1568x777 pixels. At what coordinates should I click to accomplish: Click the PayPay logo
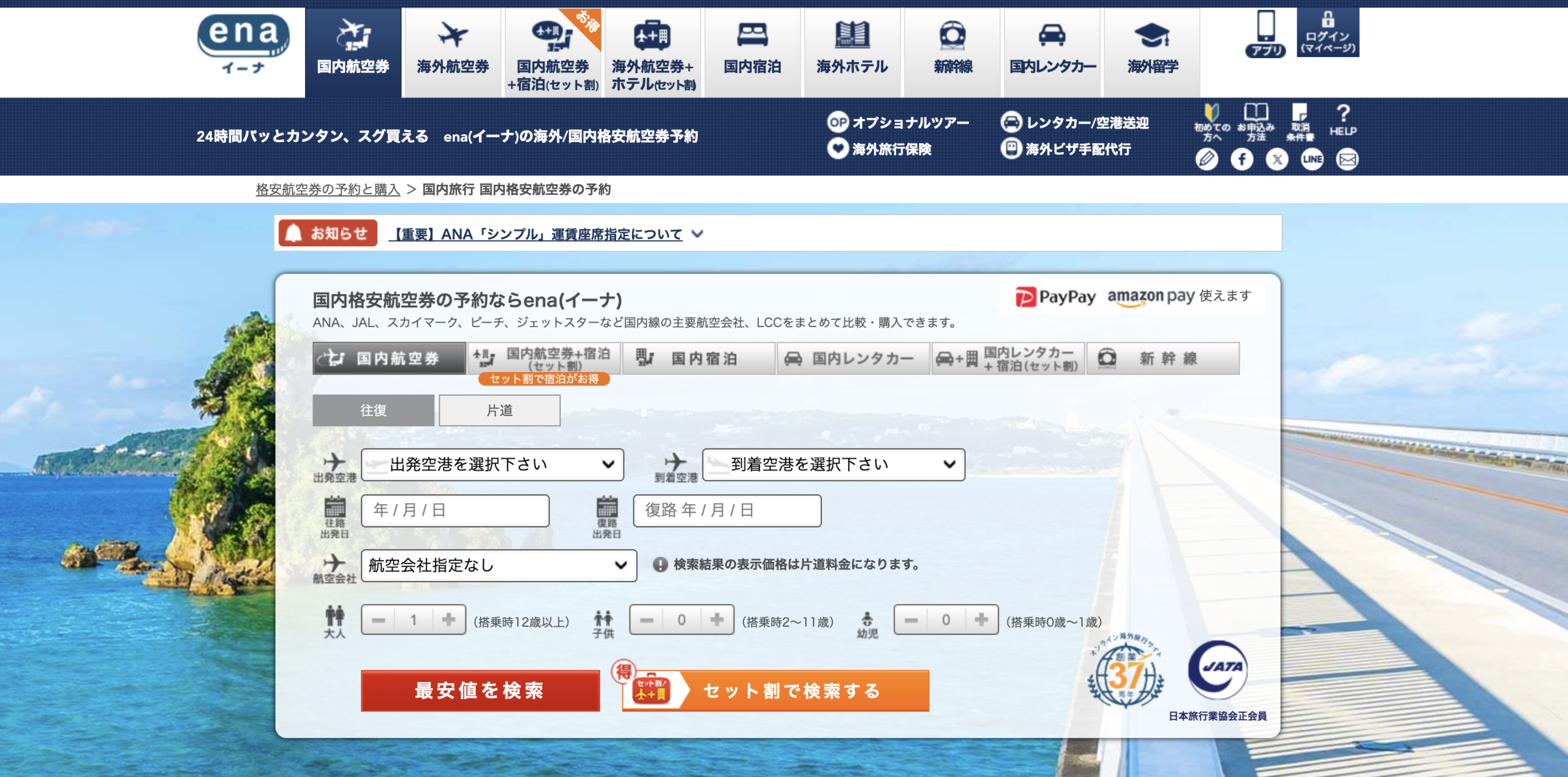coord(1056,297)
